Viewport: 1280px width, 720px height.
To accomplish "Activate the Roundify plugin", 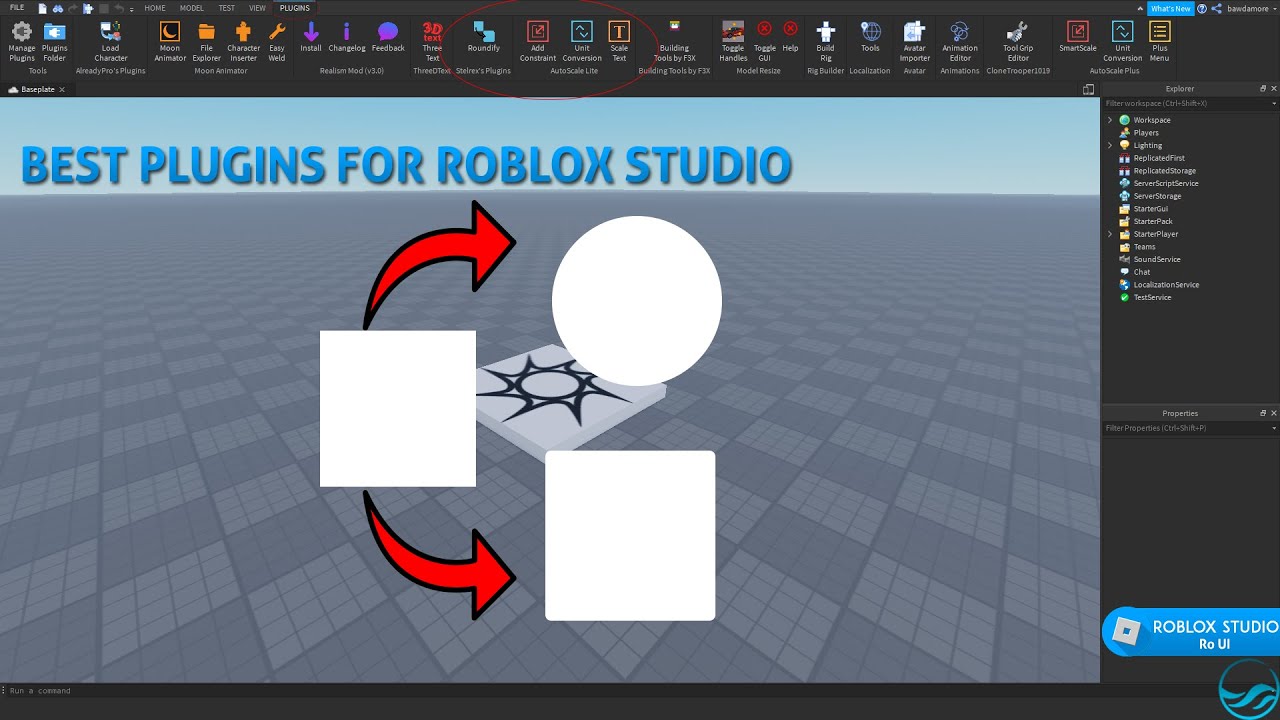I will tap(484, 37).
